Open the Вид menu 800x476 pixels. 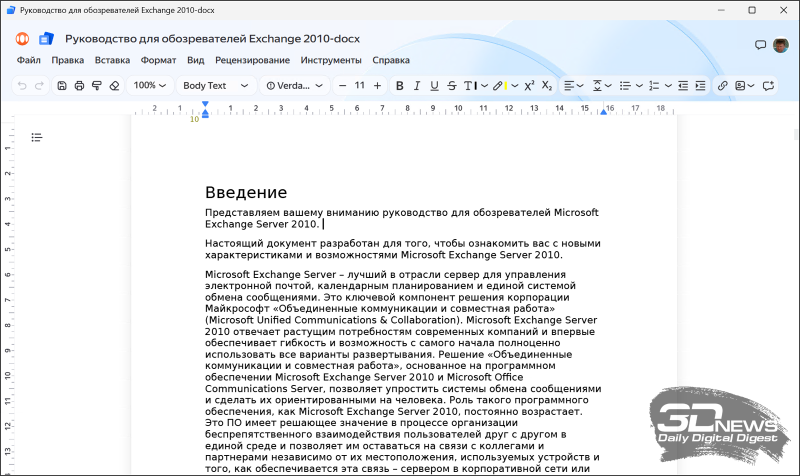coord(195,60)
